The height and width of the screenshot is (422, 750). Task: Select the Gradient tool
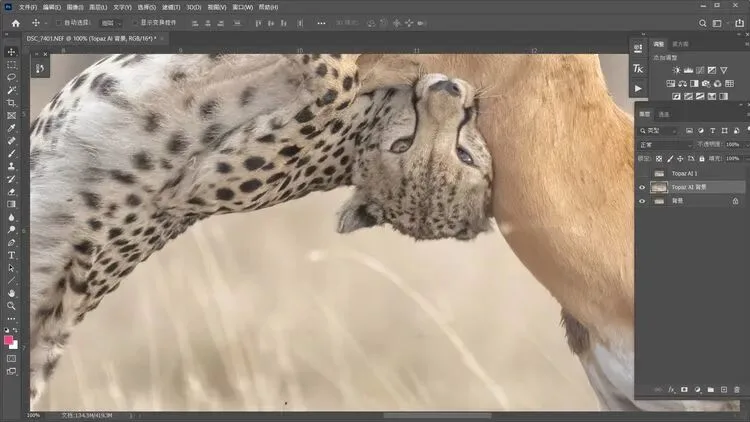point(11,204)
